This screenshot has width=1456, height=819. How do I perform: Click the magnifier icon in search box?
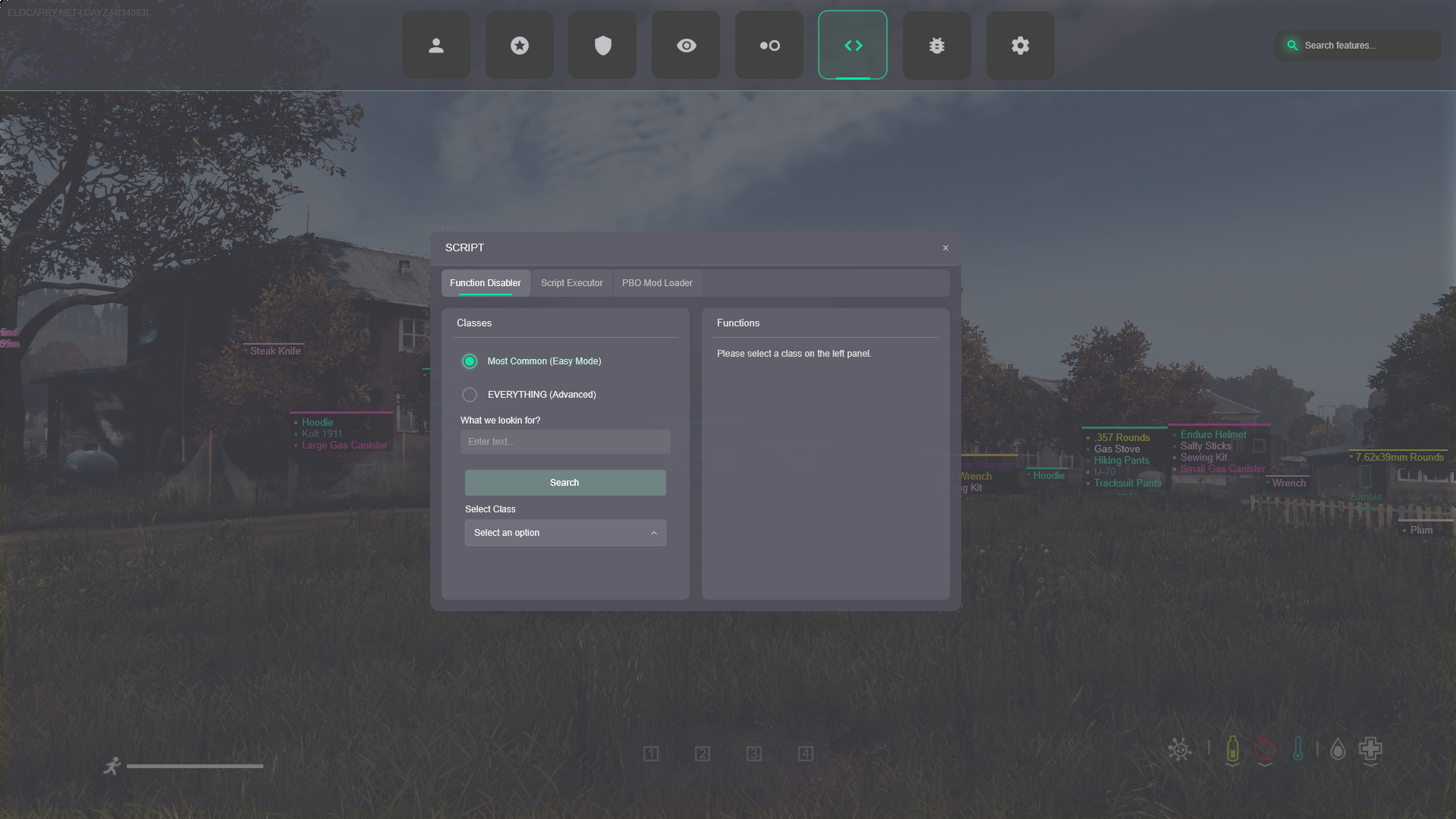[1292, 46]
